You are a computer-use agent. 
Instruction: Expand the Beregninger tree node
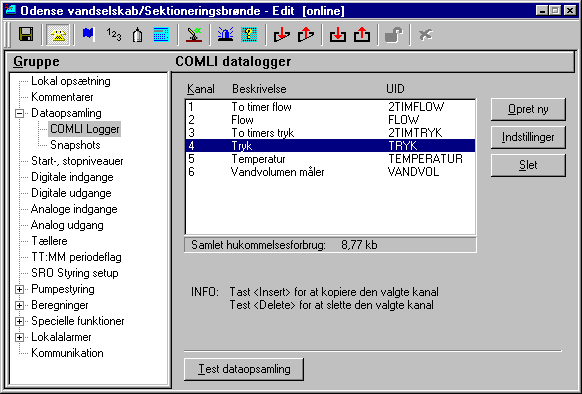pos(20,305)
